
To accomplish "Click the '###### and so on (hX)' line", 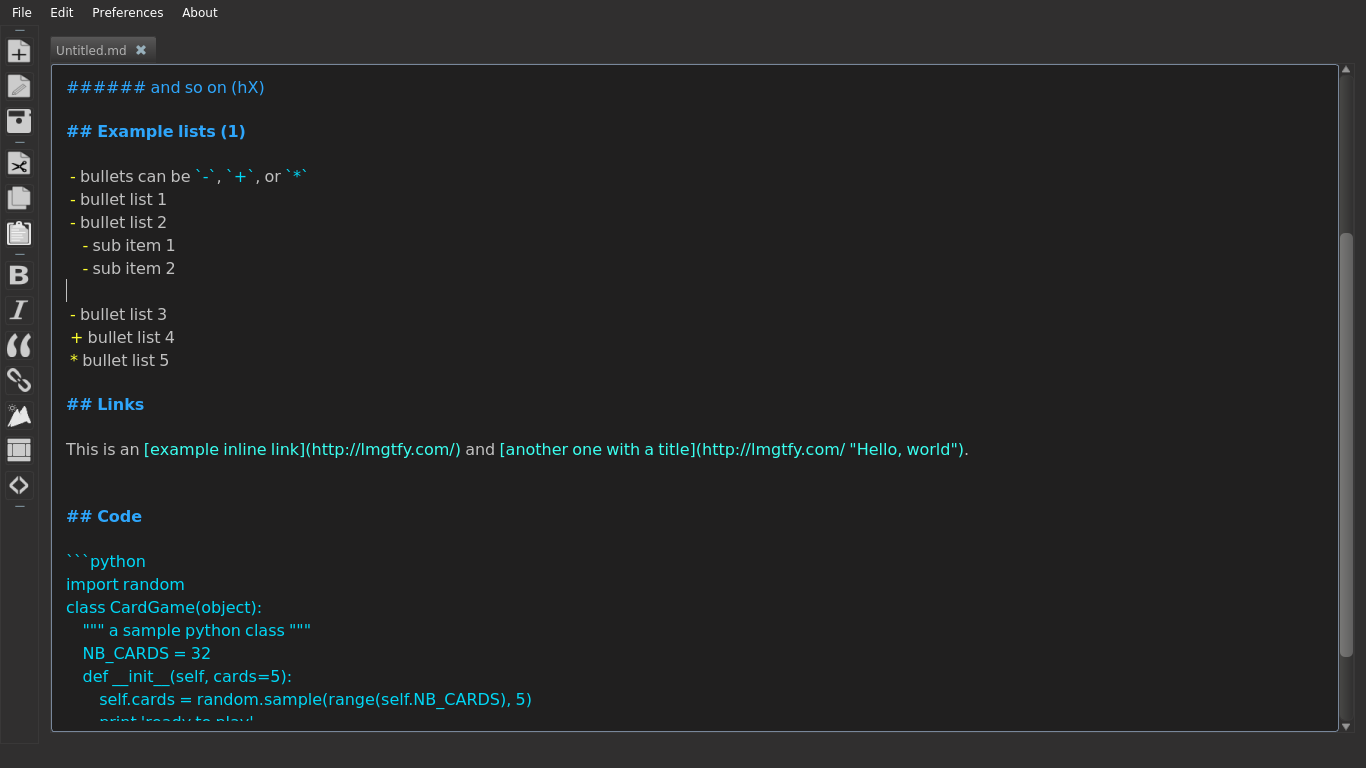I will tap(165, 87).
